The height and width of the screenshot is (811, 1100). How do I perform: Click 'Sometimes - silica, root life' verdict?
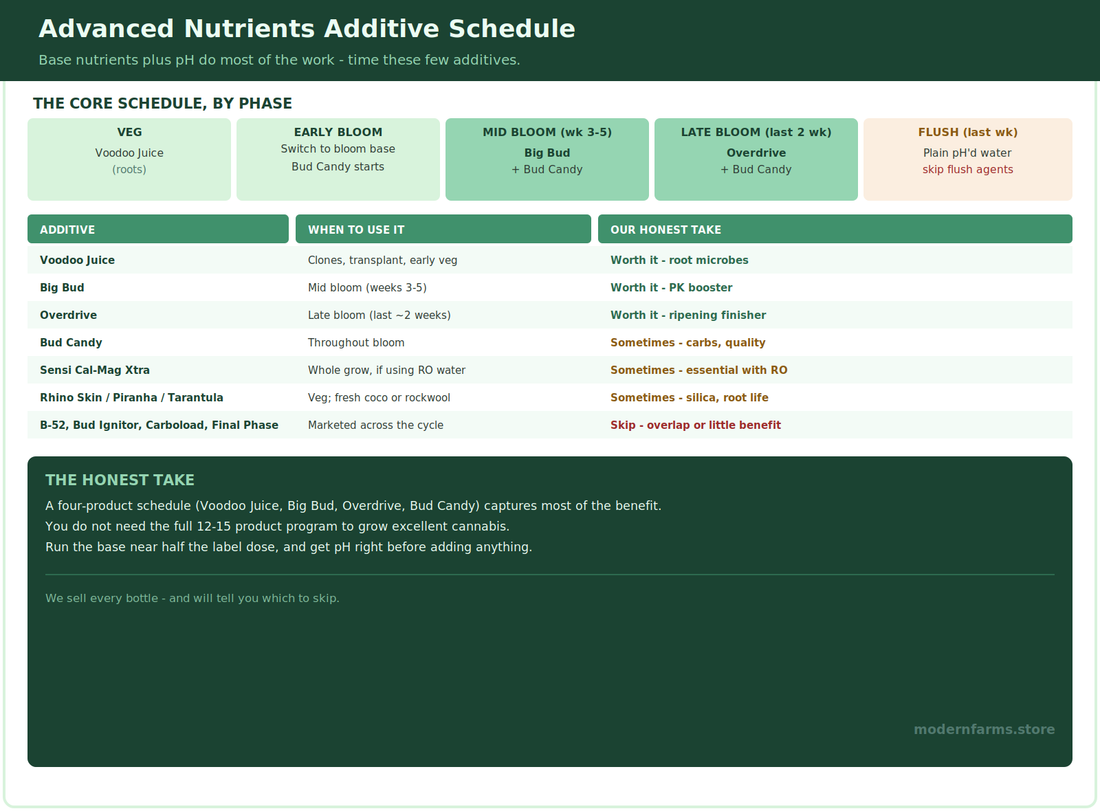click(x=689, y=397)
